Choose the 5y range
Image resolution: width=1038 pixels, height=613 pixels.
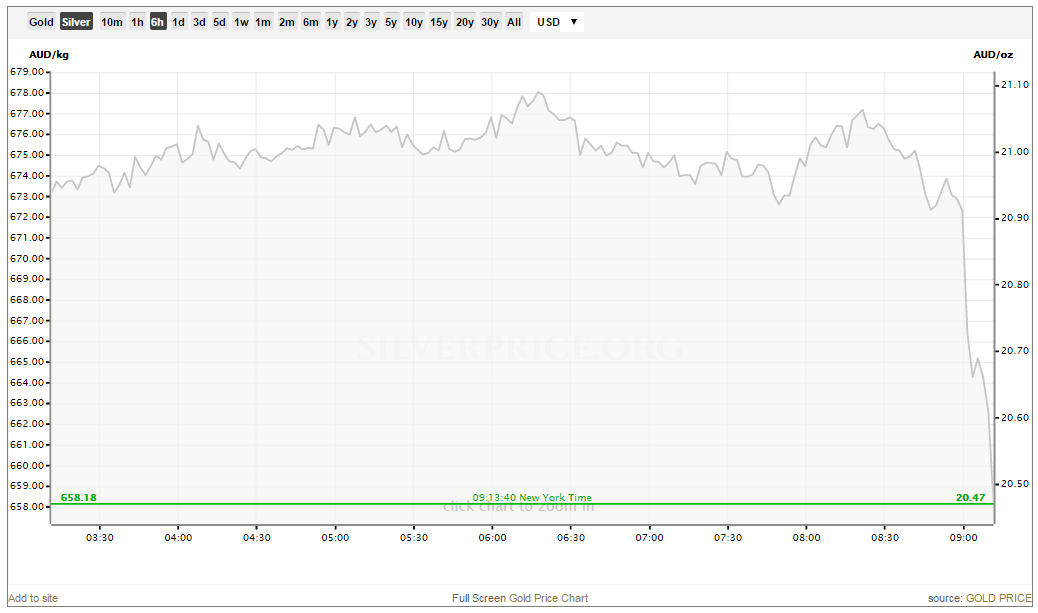click(x=390, y=22)
